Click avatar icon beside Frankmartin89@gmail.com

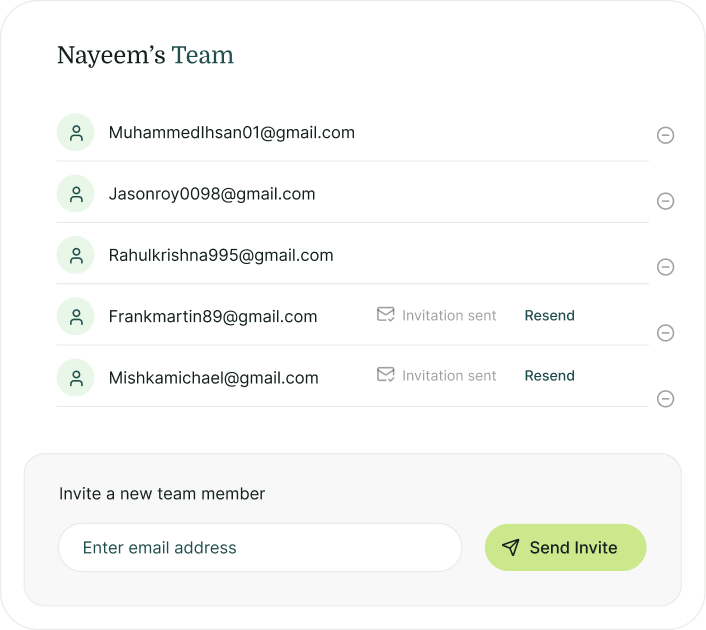[76, 316]
